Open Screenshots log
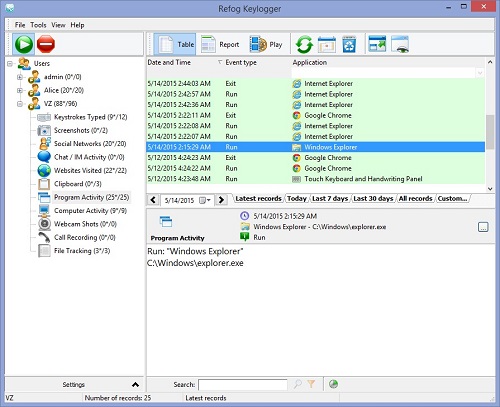This screenshot has height=407, width=500. click(x=81, y=130)
